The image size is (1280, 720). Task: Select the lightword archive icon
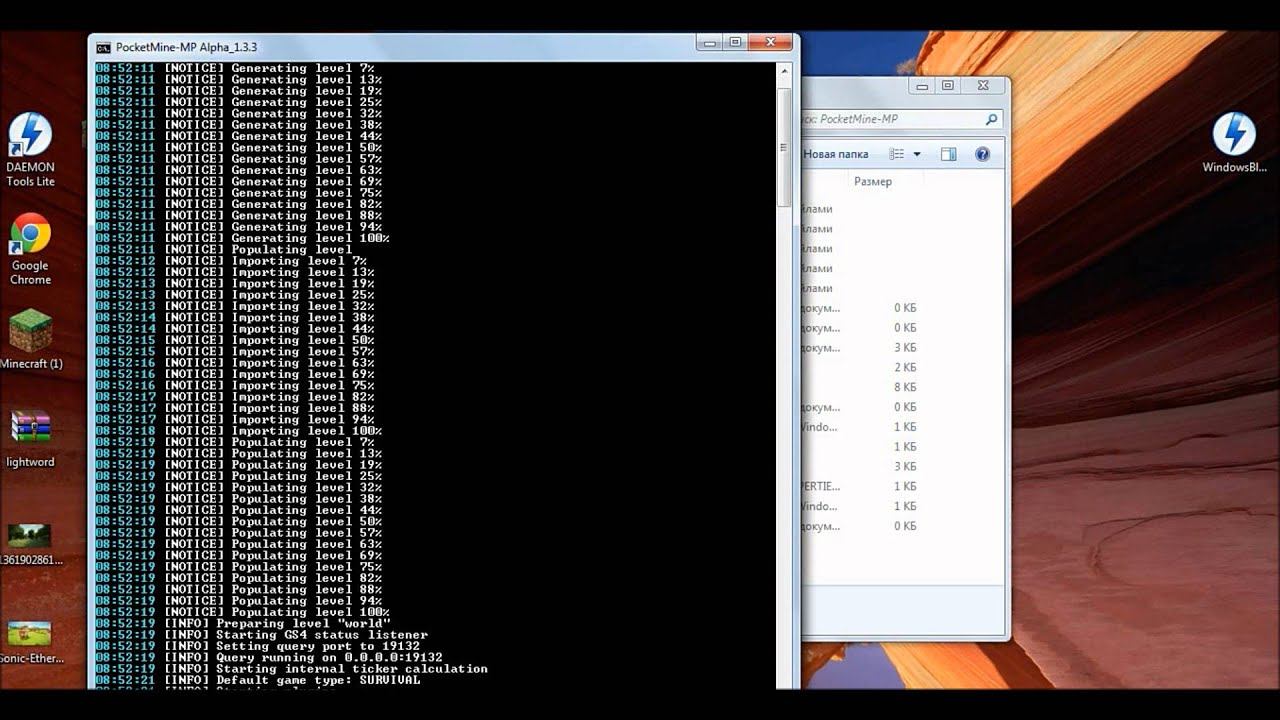(31, 439)
